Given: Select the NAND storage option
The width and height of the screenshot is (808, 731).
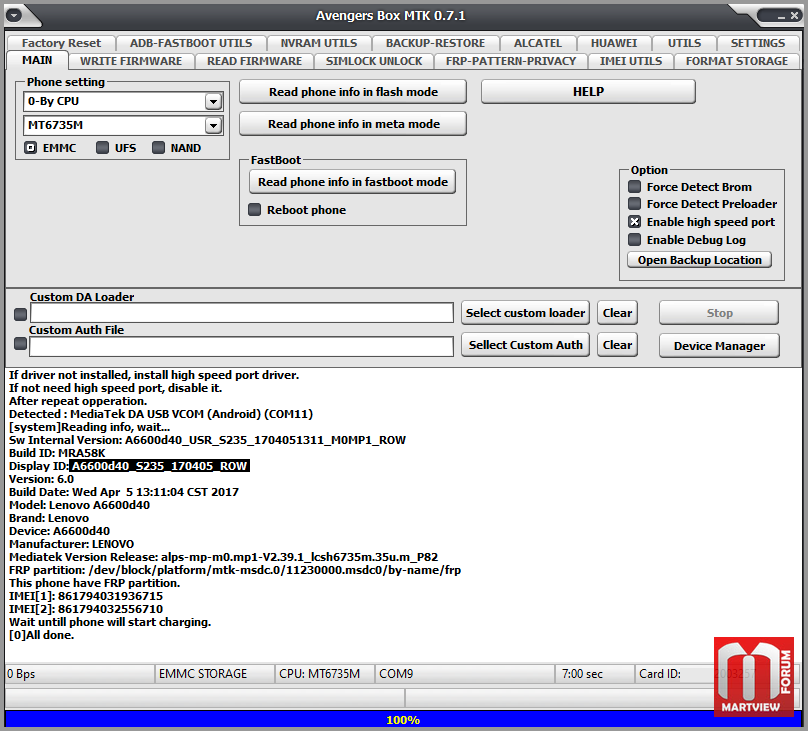Looking at the screenshot, I should point(158,148).
